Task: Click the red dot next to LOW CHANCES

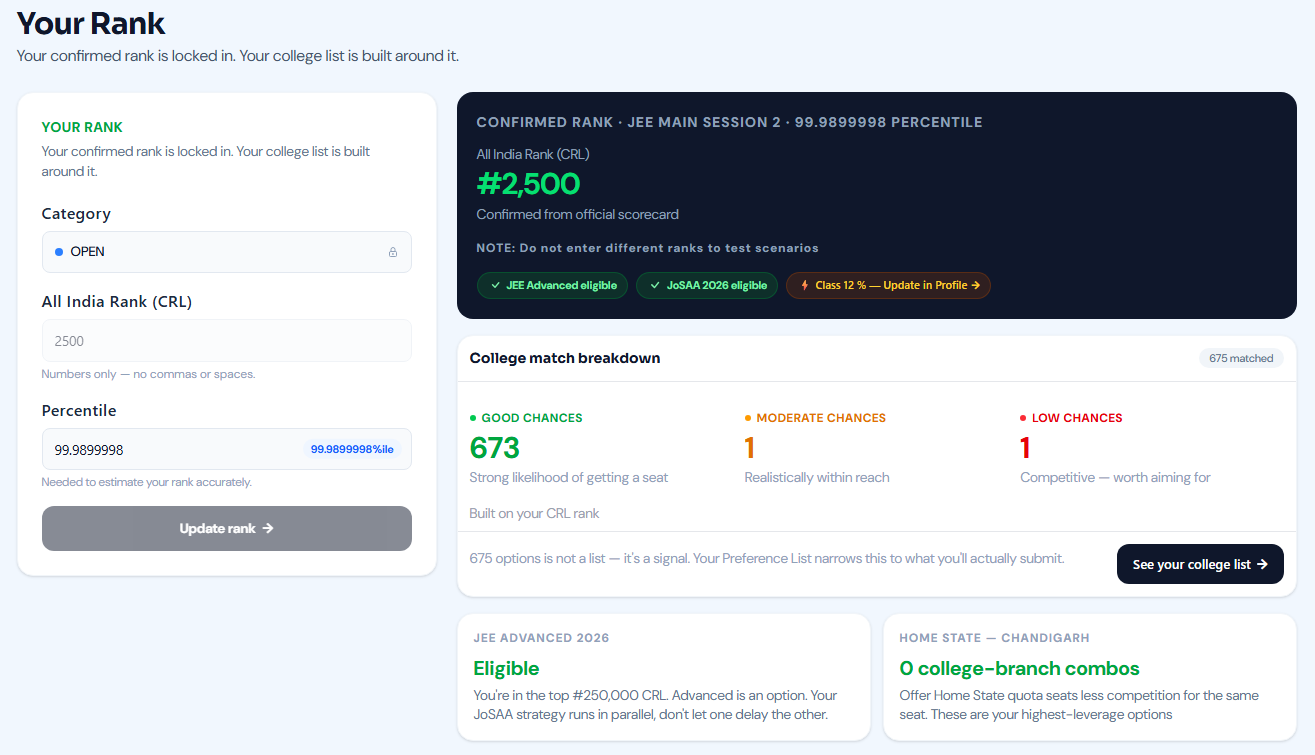Action: point(1023,418)
